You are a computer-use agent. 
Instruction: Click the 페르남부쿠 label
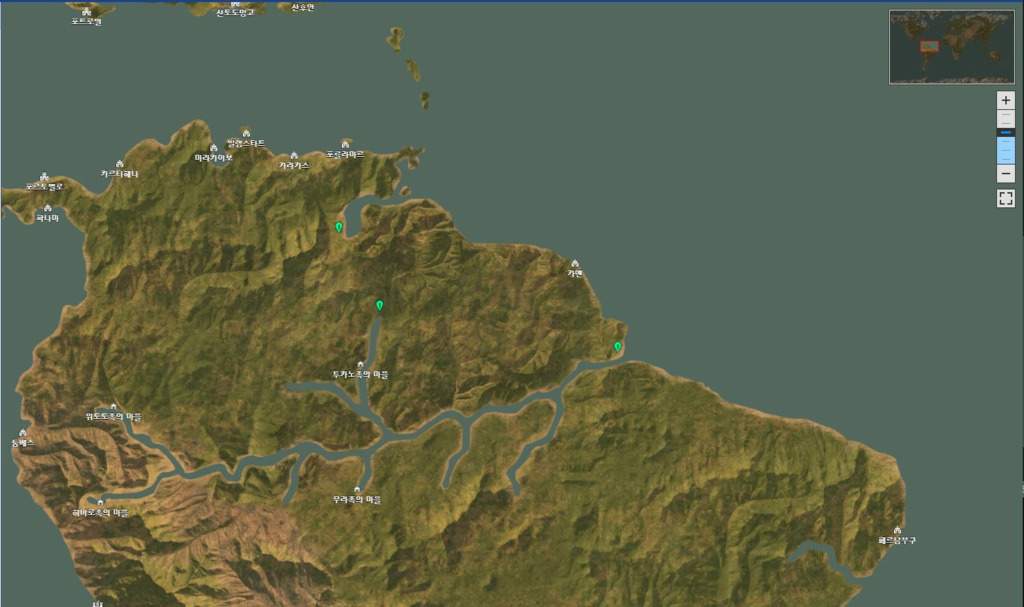(x=897, y=540)
